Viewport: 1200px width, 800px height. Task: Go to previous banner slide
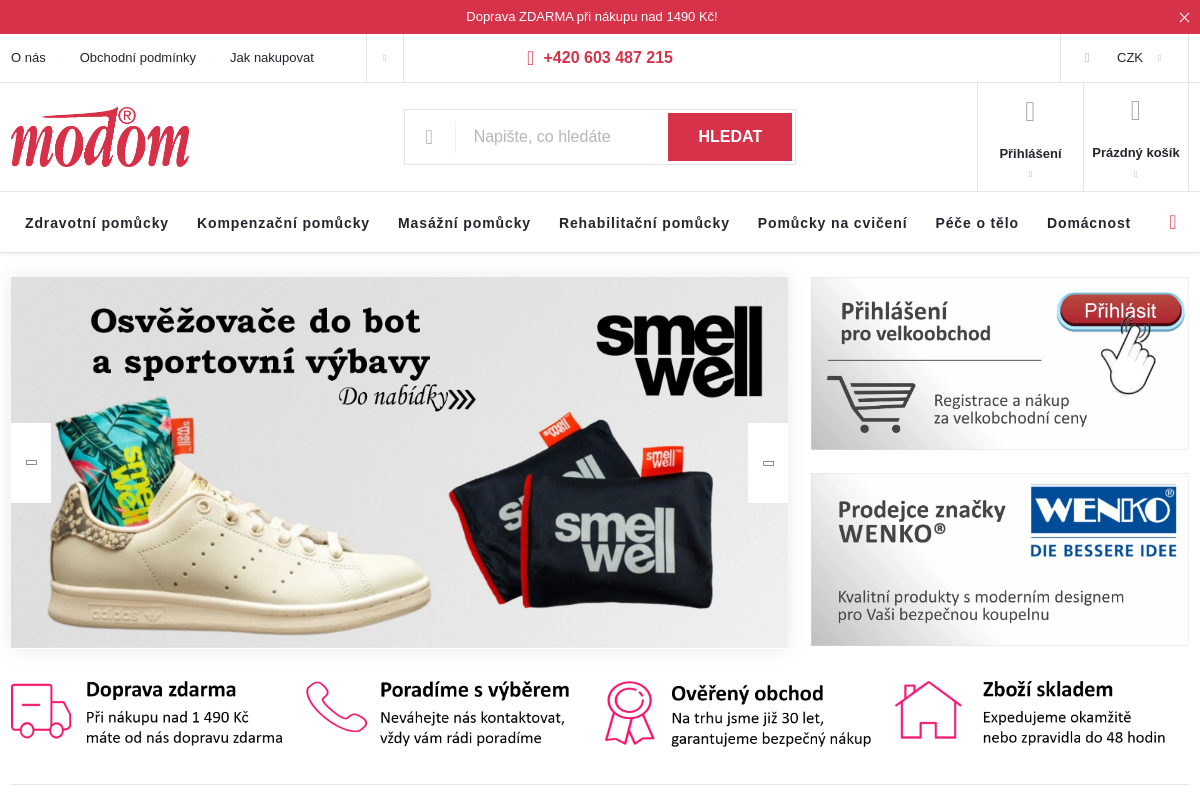click(31, 463)
